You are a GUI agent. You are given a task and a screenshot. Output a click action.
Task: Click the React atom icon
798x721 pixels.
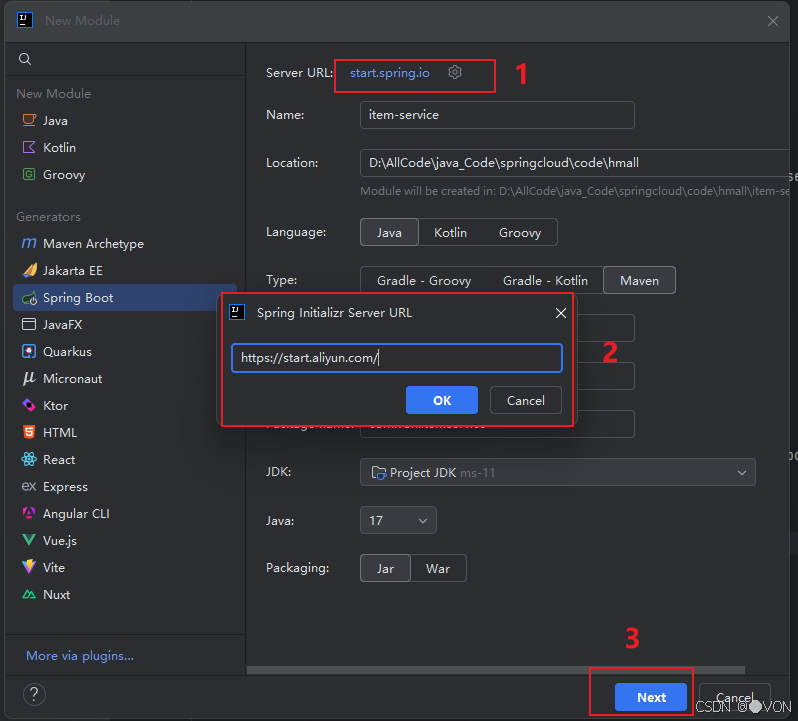29,459
